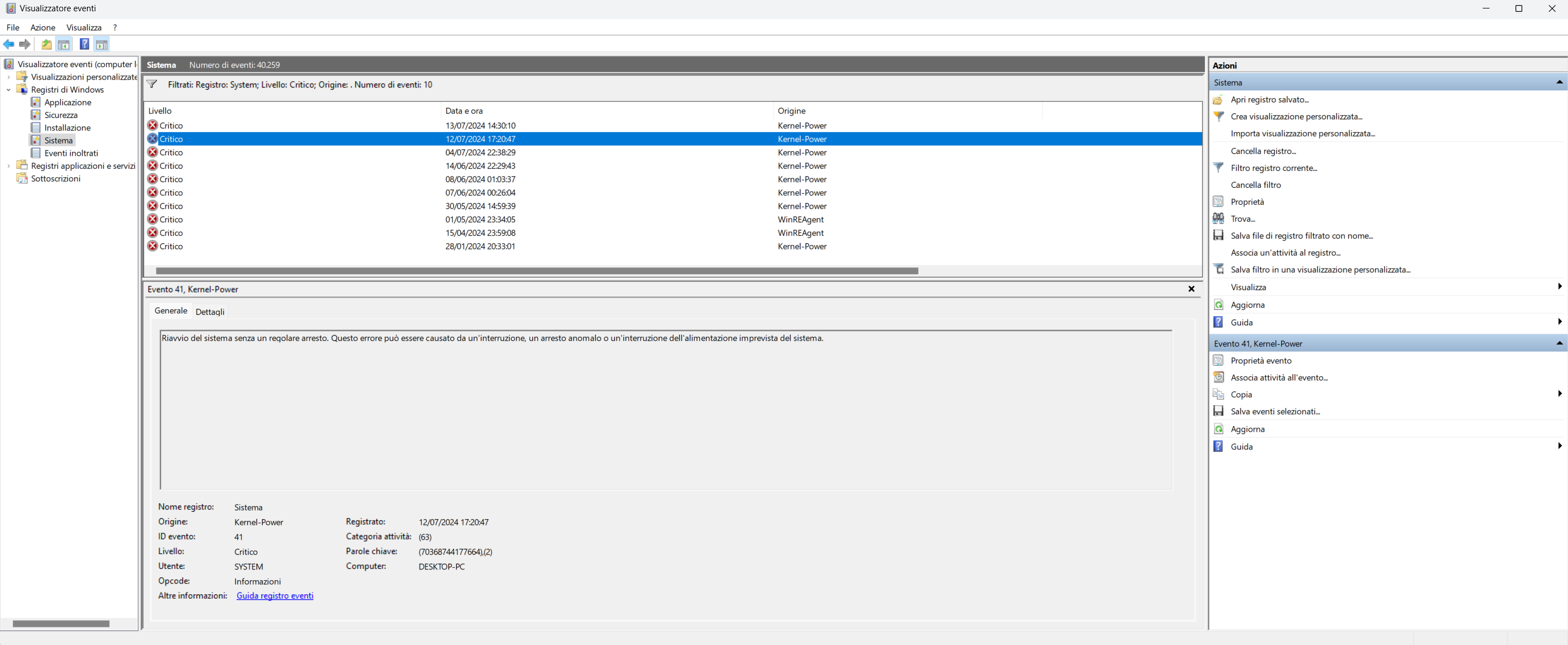Click Cancella filtro action

[1255, 185]
